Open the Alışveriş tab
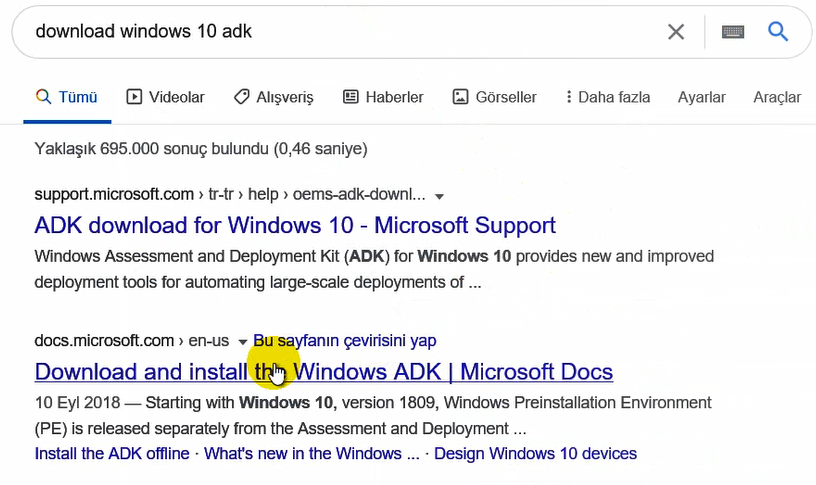This screenshot has width=816, height=485. 274,97
